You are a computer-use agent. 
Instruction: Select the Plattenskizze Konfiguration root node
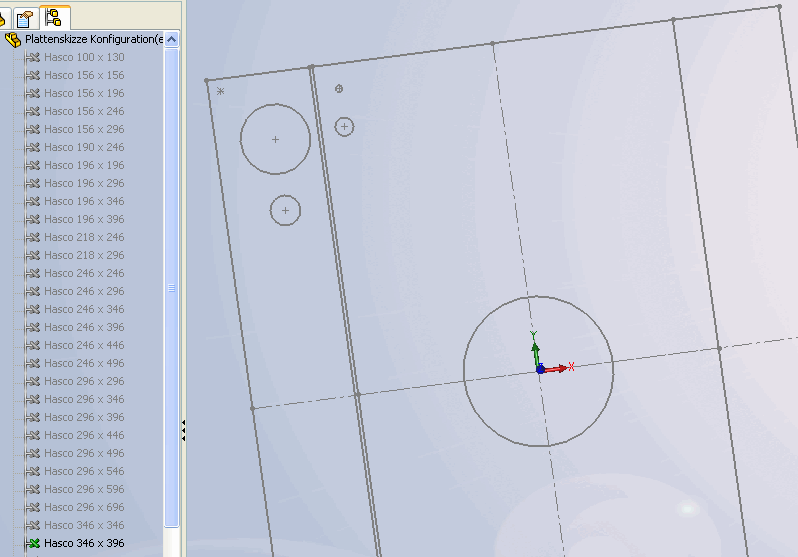(94, 39)
